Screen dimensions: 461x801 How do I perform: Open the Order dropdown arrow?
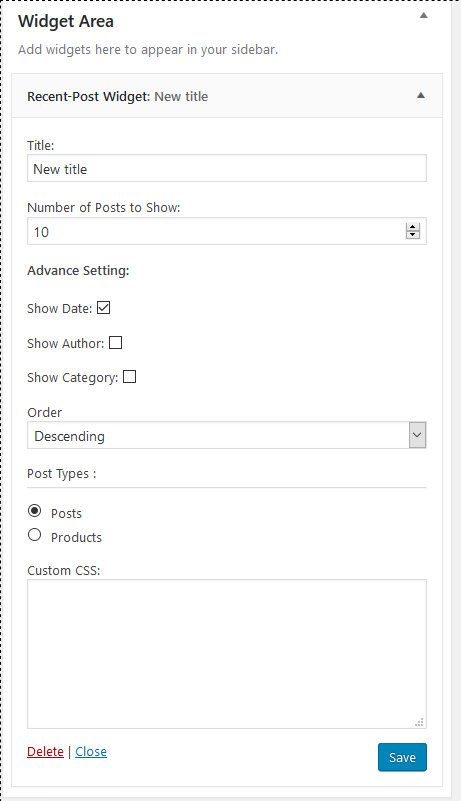pyautogui.click(x=417, y=435)
